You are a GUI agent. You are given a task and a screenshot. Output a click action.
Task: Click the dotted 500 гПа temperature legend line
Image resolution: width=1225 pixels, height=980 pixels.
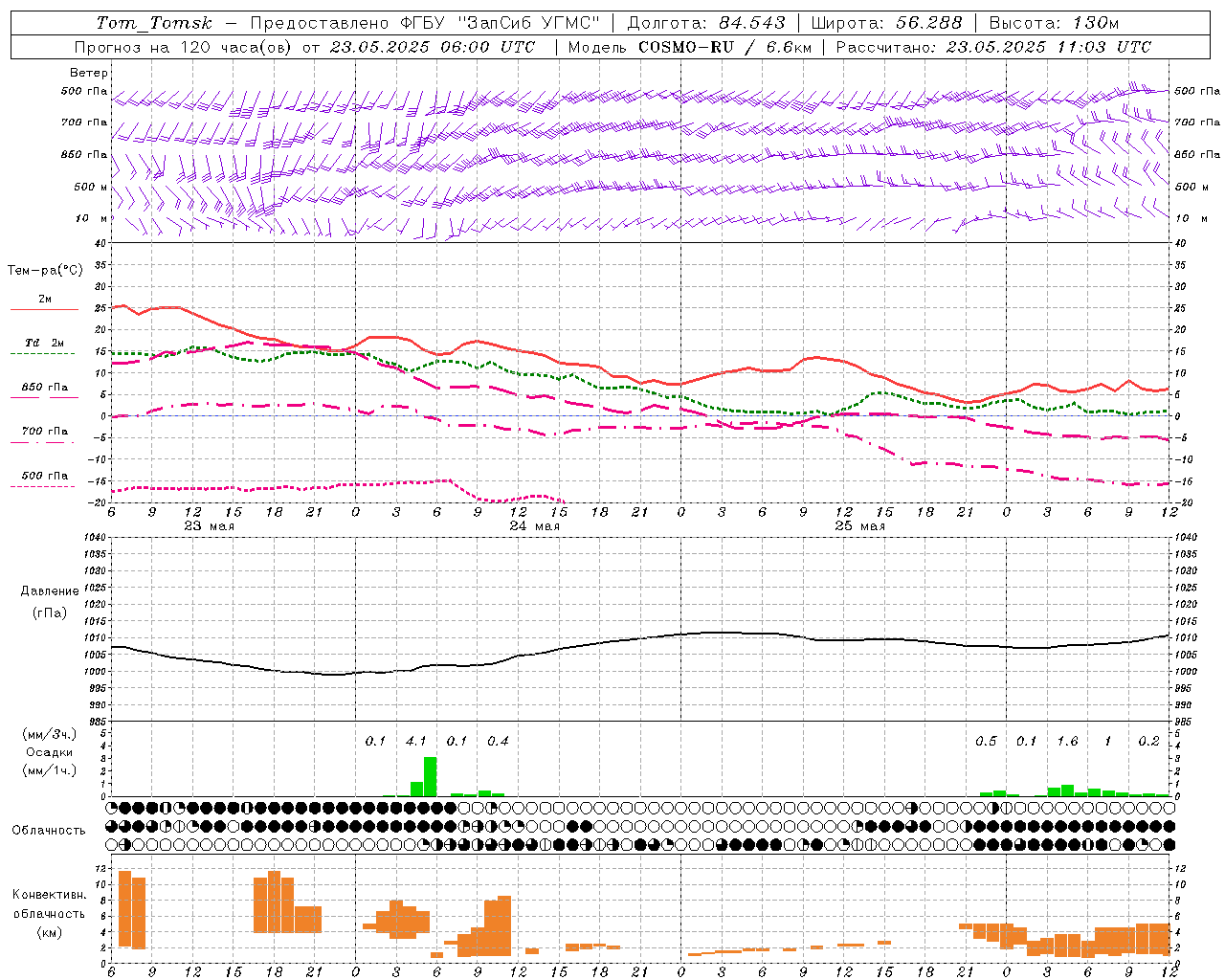click(x=42, y=486)
